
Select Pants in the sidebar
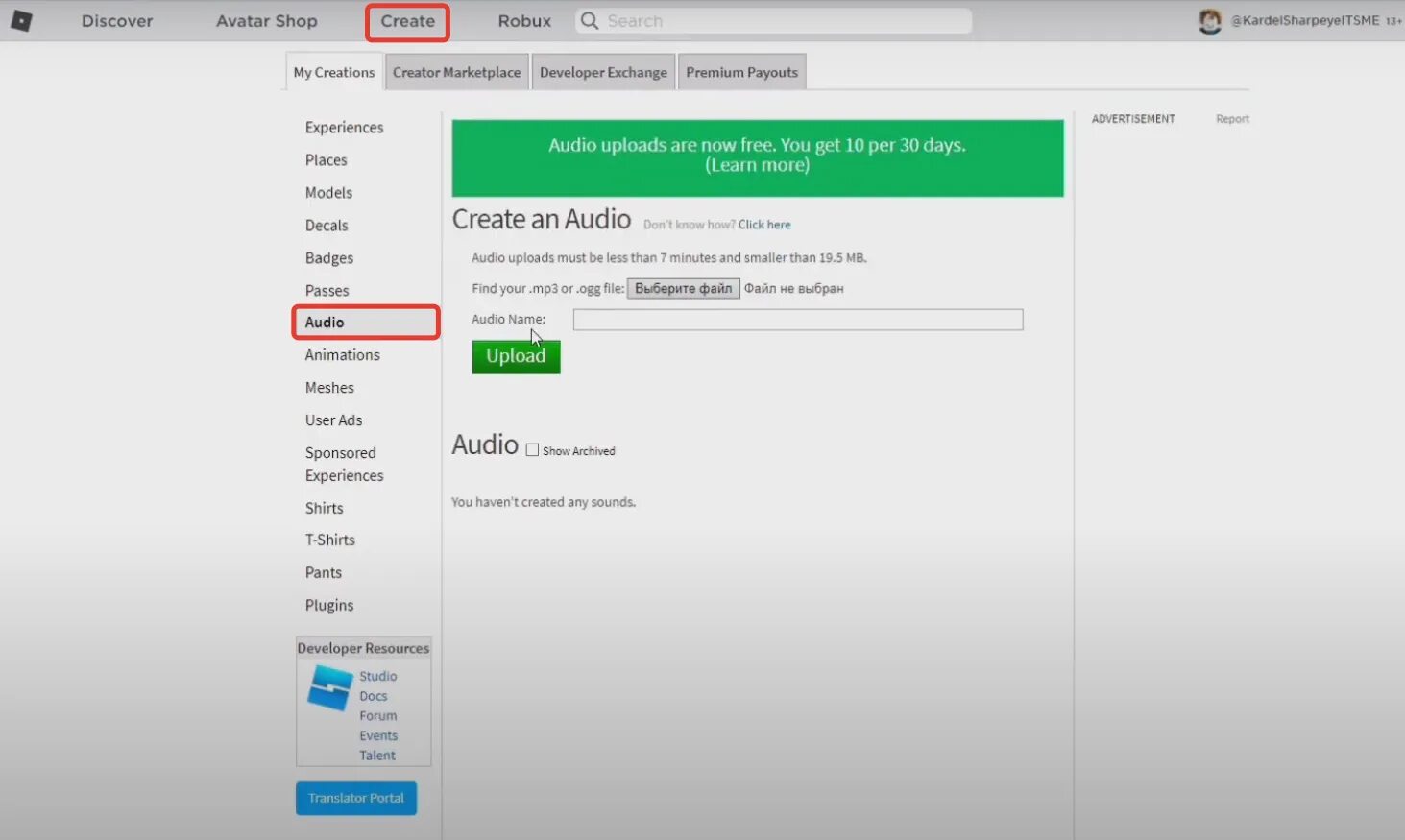click(324, 573)
